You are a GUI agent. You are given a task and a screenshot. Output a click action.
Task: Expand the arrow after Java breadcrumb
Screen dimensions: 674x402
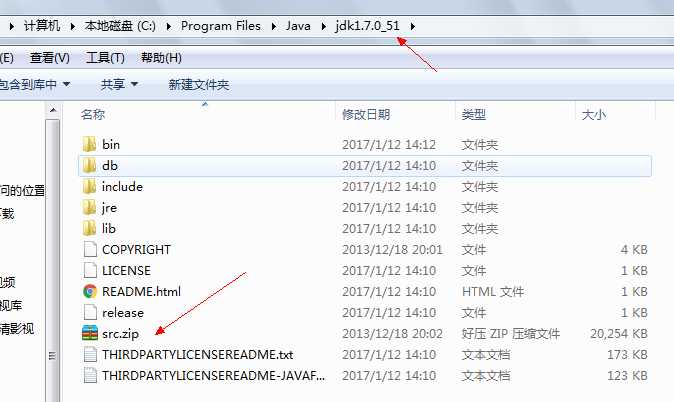coord(324,26)
